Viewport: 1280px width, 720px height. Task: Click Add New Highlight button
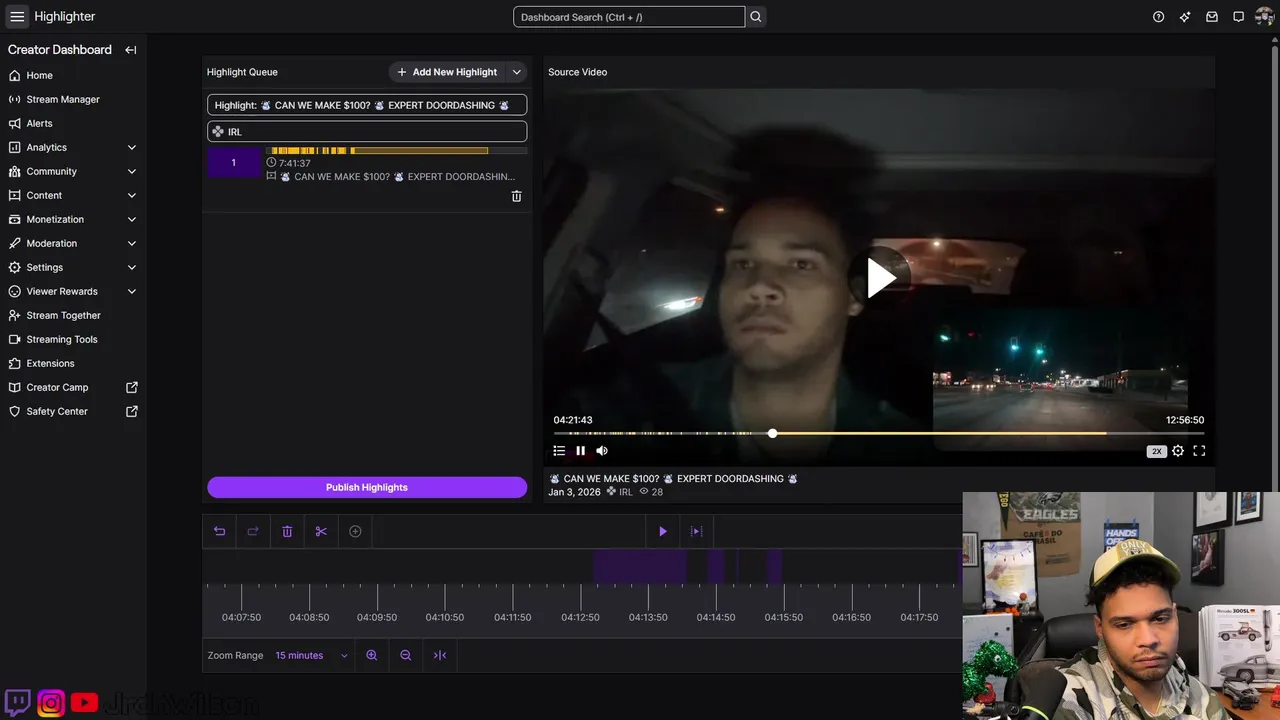coord(447,72)
